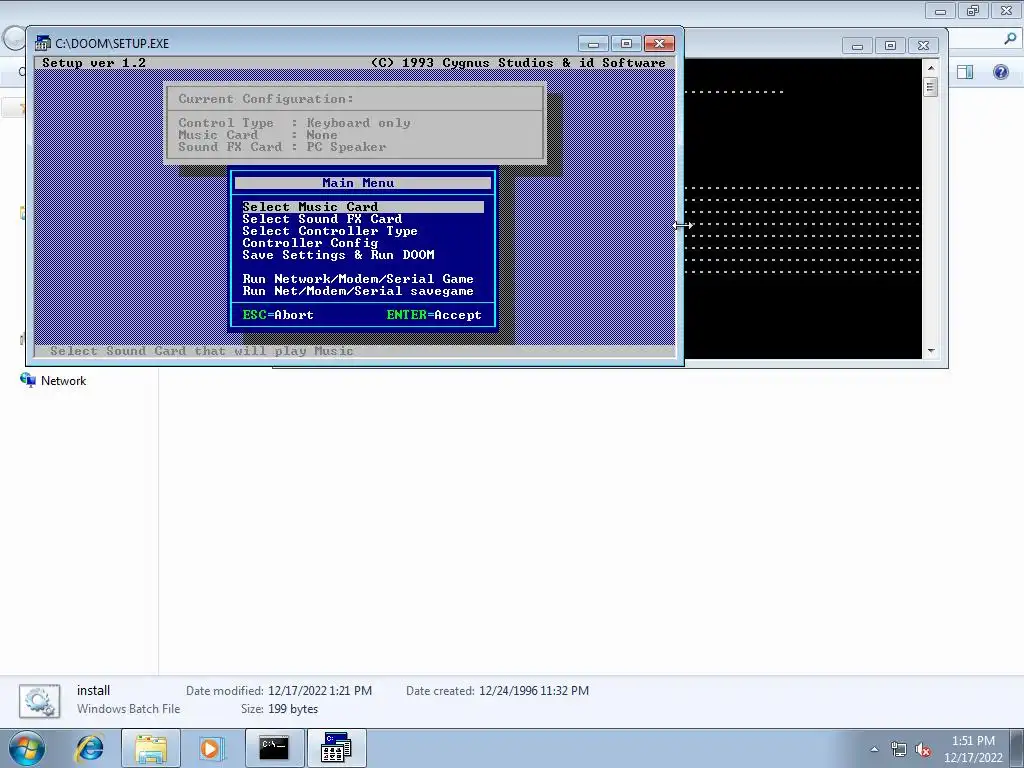Click muted volume tray icon

point(923,750)
